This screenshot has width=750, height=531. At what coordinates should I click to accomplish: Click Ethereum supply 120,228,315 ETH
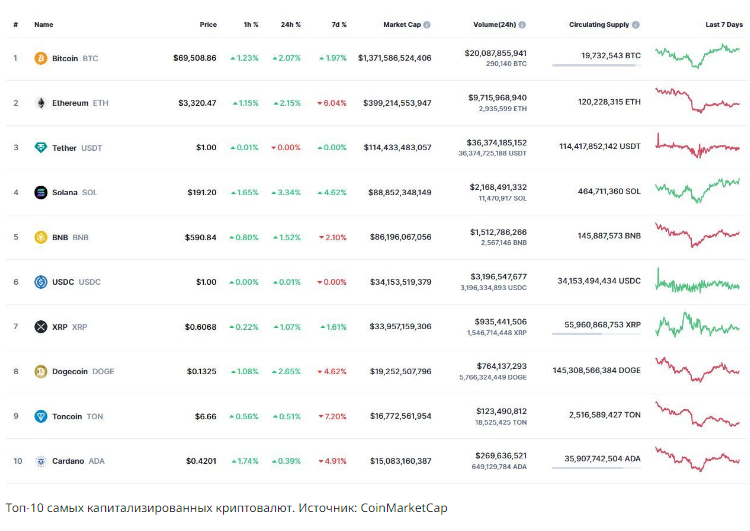coord(609,102)
